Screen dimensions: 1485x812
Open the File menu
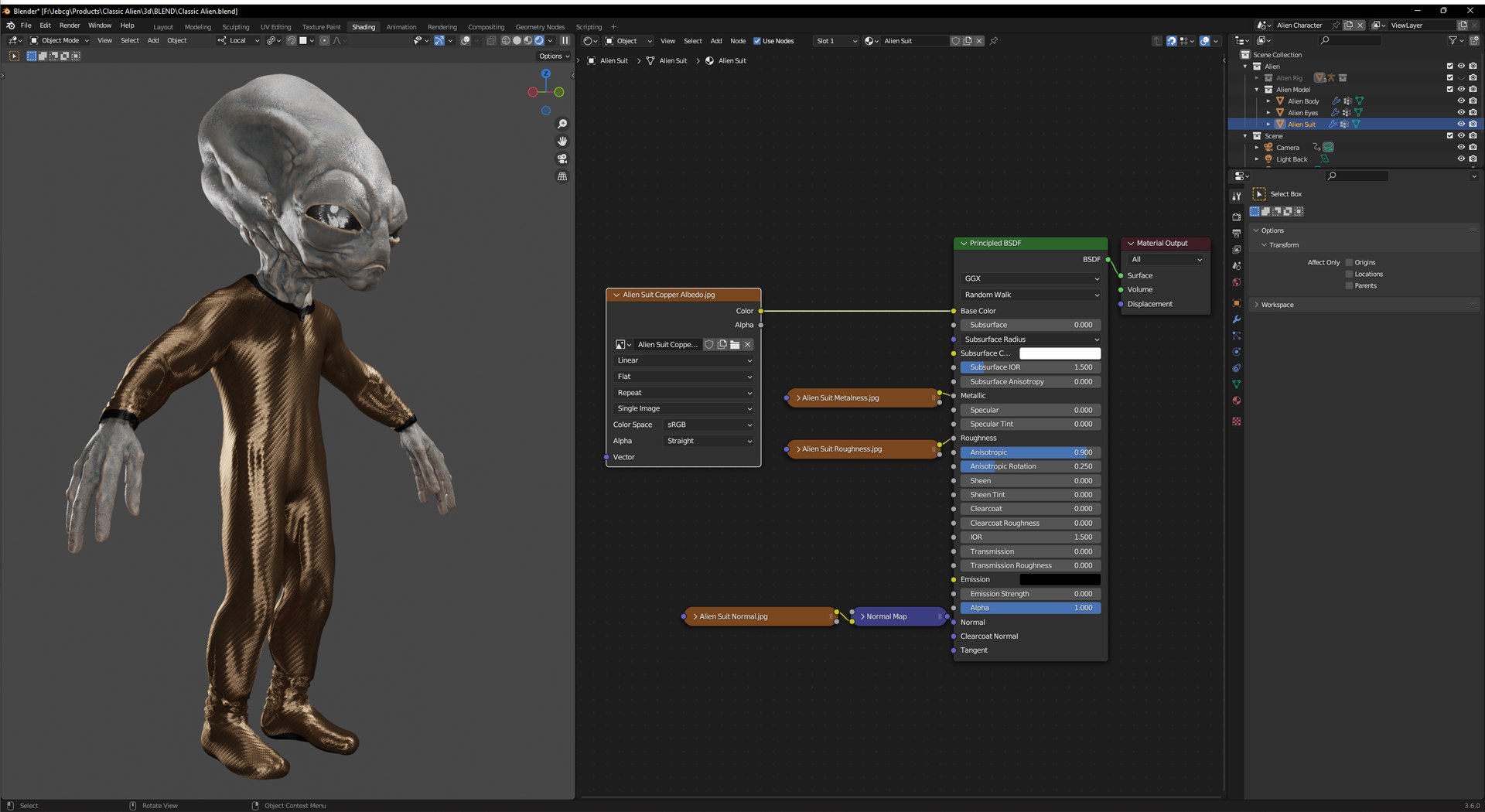point(26,26)
